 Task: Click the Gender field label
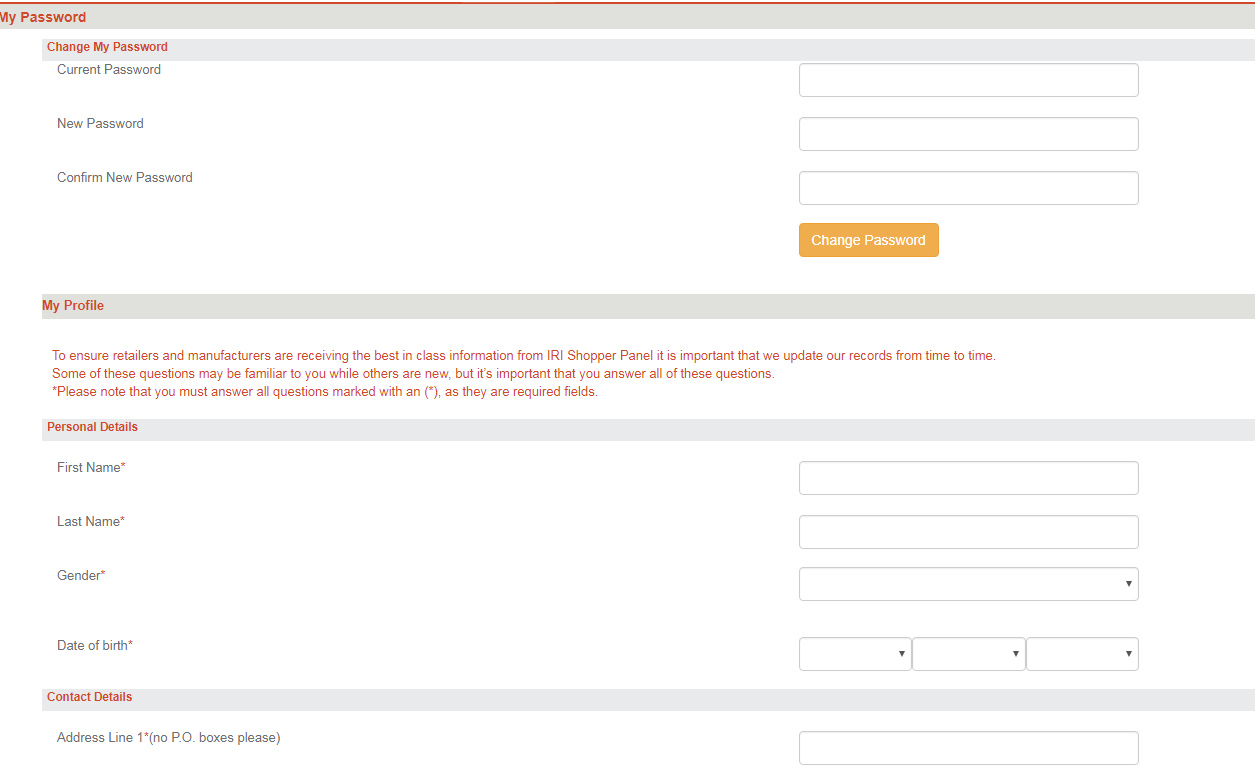pos(80,576)
